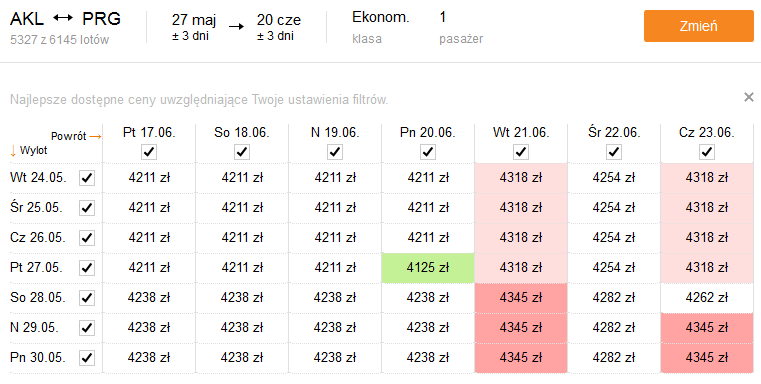Toggle the Wt 21.06. column checkbox

(x=521, y=152)
